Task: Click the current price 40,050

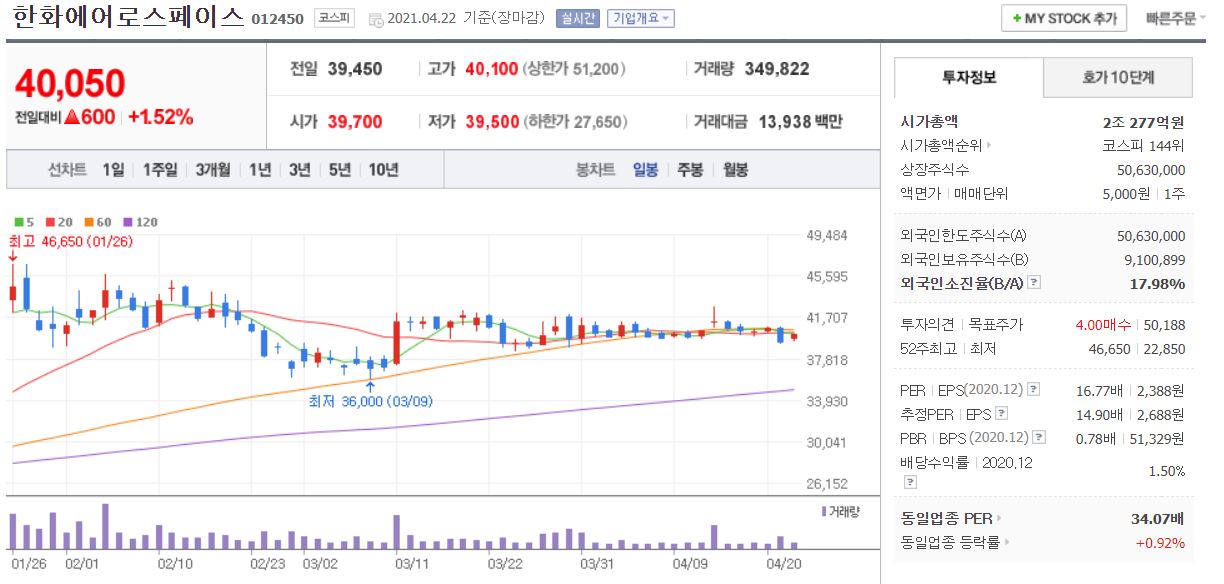Action: coord(70,84)
